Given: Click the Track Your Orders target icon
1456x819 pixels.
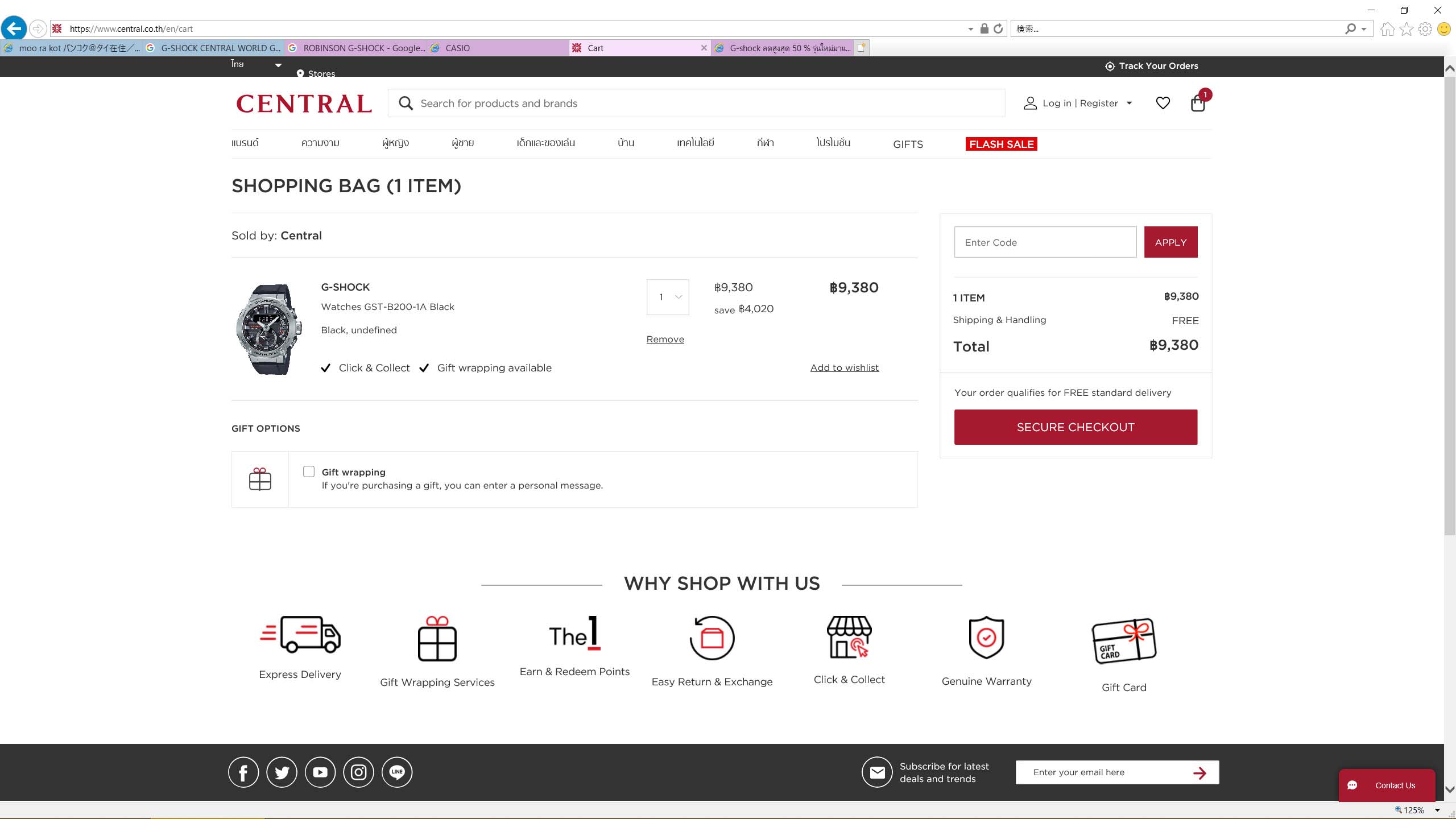Looking at the screenshot, I should 1110,66.
